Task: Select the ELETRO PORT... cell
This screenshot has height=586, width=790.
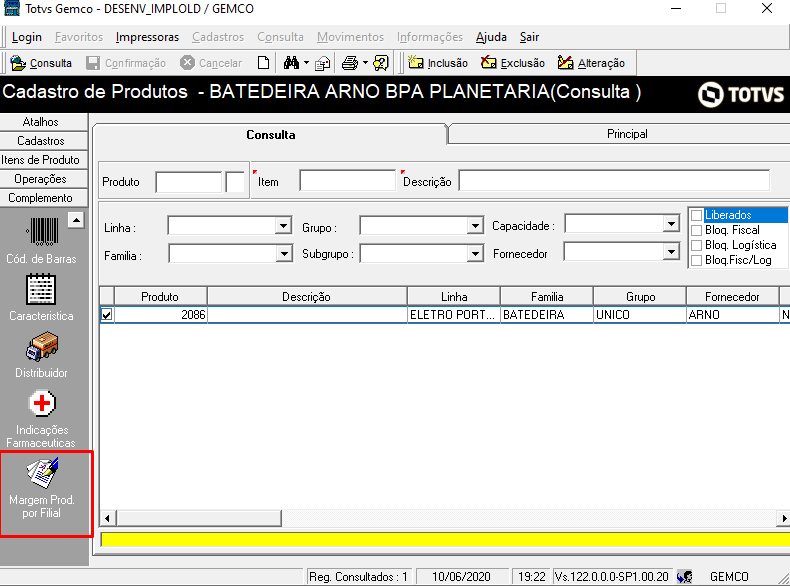Action: pyautogui.click(x=453, y=315)
